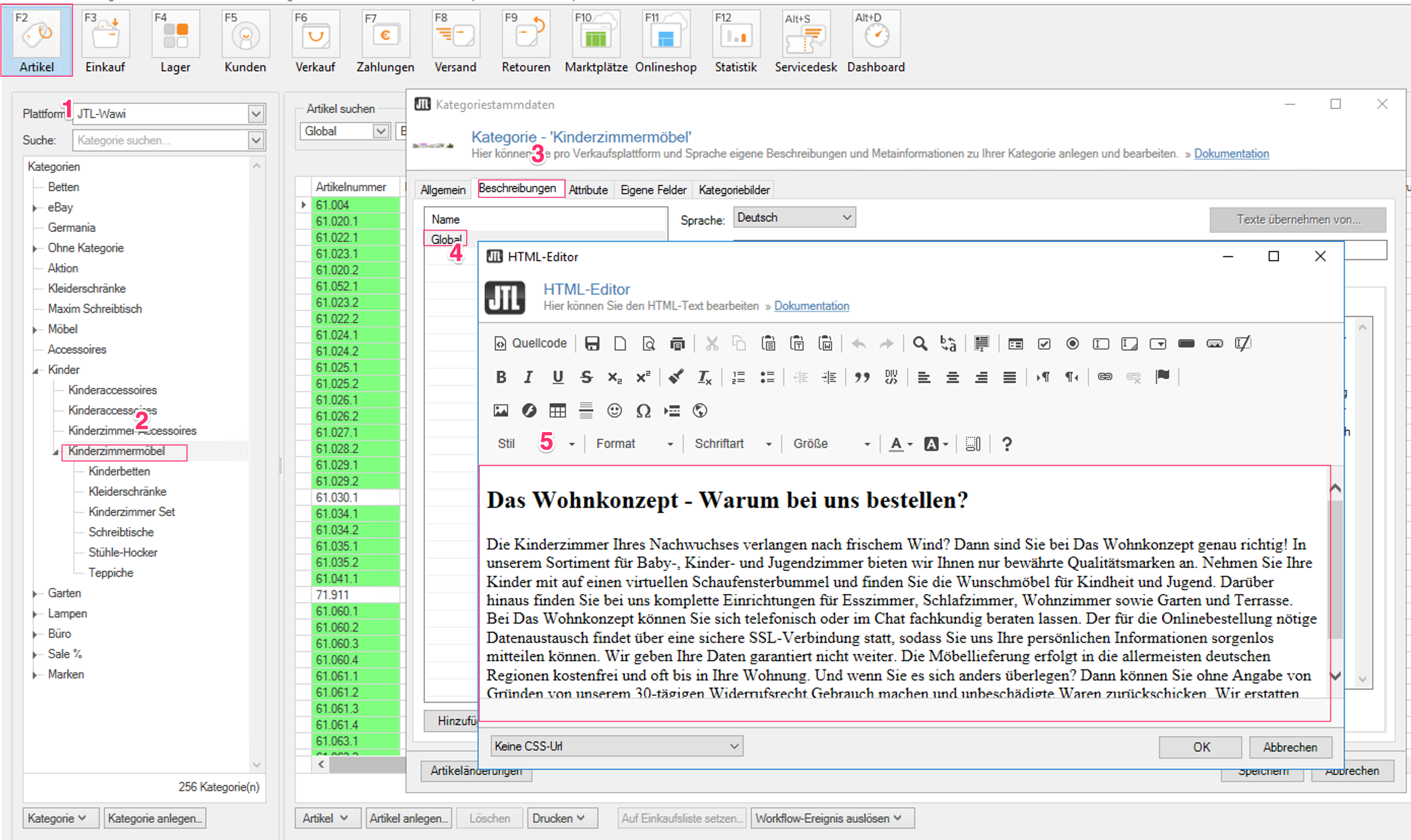Expand the Garten category node

click(x=35, y=593)
